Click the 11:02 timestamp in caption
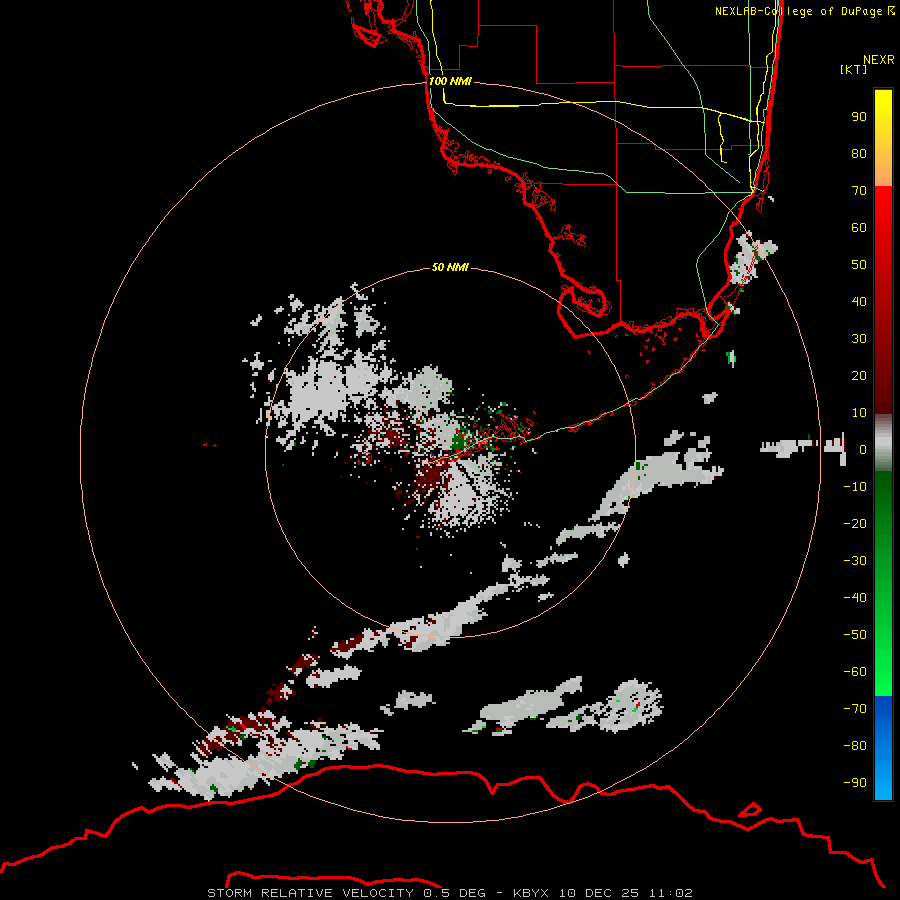 (670, 893)
